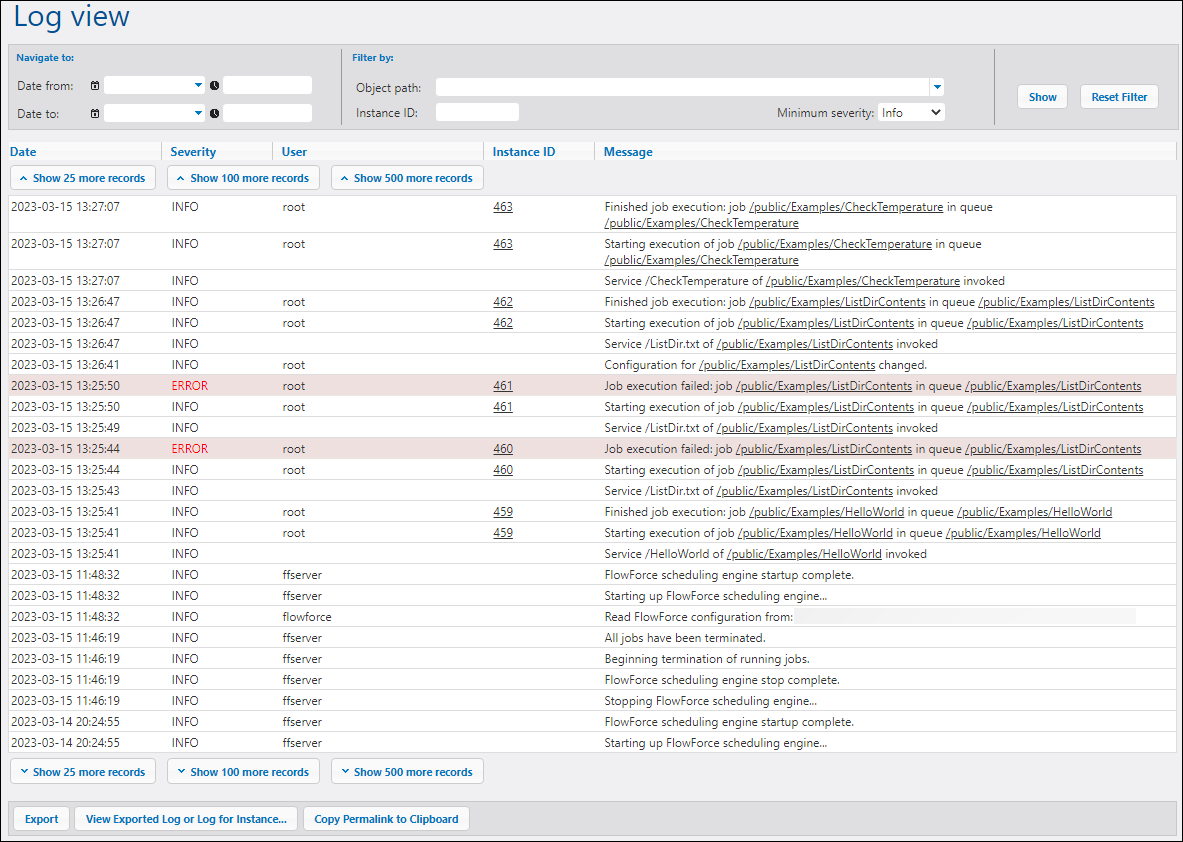Click the calendar icon beside Date from

95,86
